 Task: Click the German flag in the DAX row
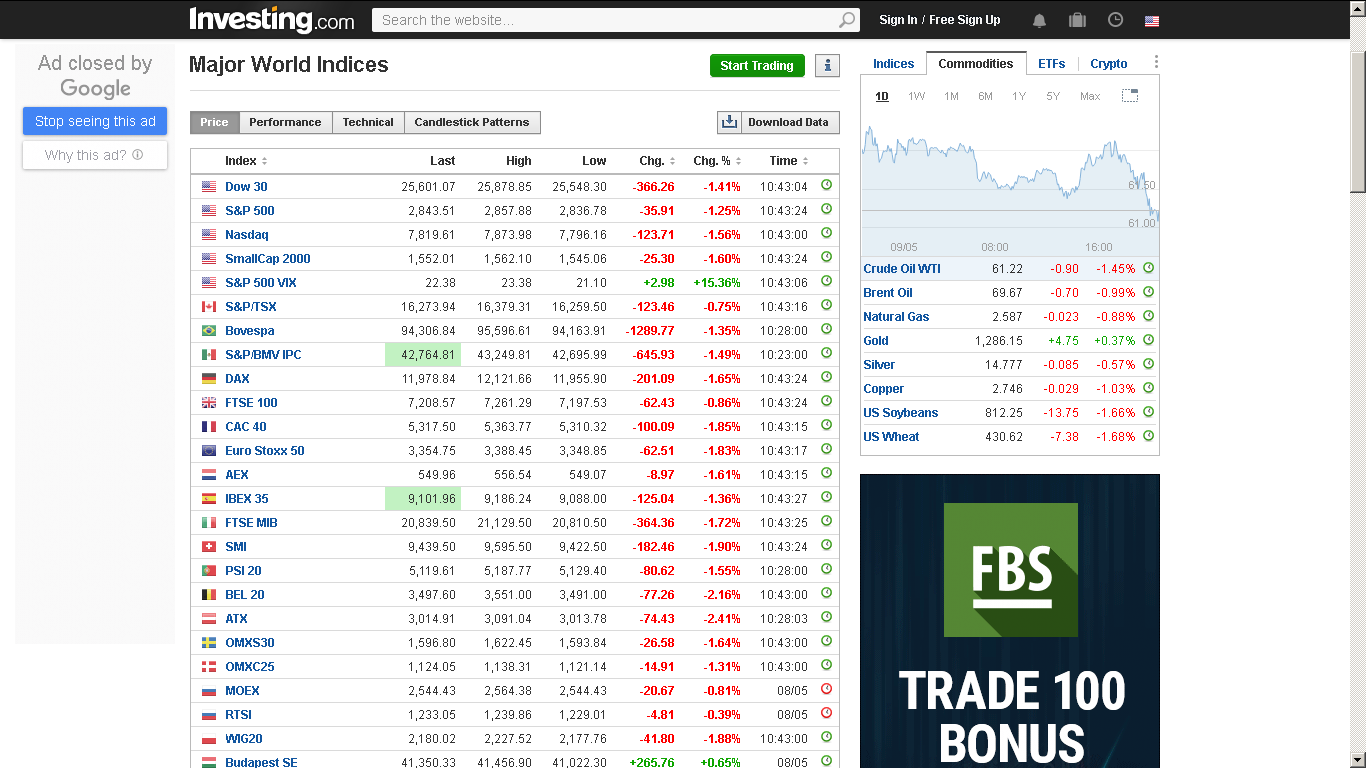click(x=209, y=379)
